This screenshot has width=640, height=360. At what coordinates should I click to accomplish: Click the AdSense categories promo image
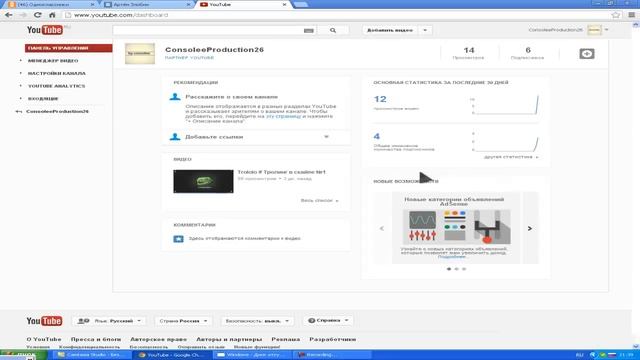tap(456, 227)
